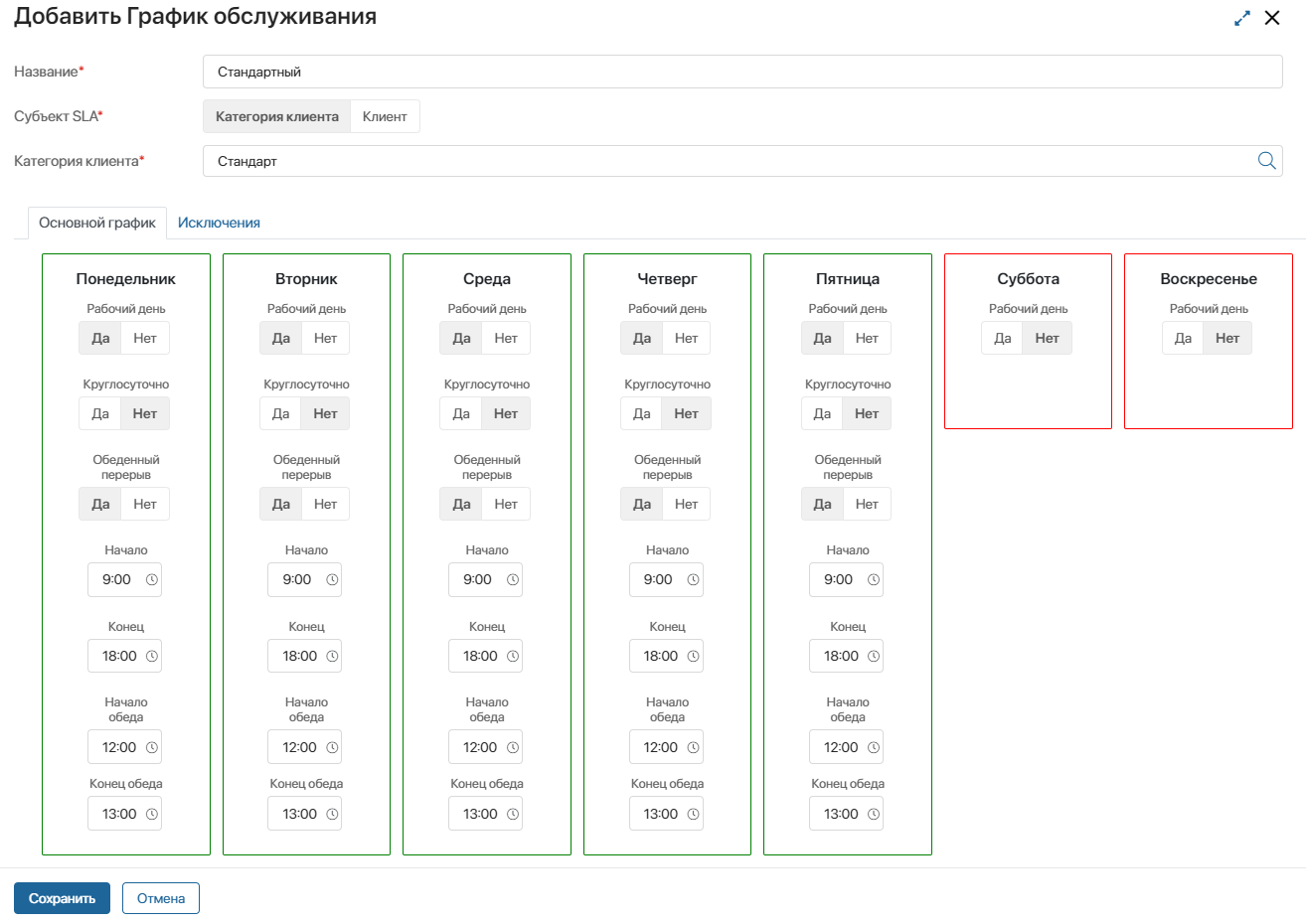Close the service schedule dialog
Viewport: 1306px width, 924px height.
click(x=1272, y=18)
